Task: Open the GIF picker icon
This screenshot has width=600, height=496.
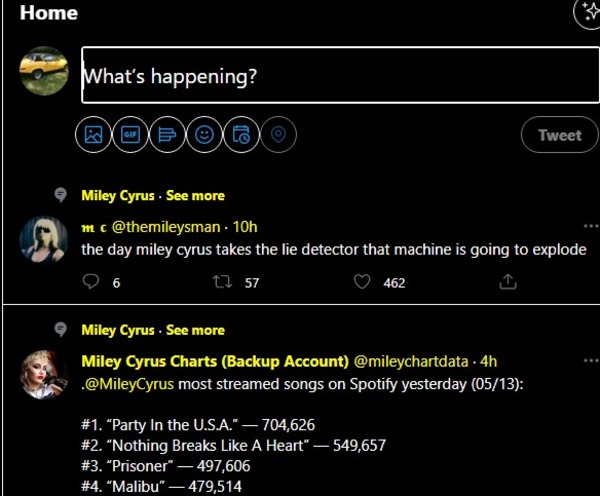Action: (130, 136)
